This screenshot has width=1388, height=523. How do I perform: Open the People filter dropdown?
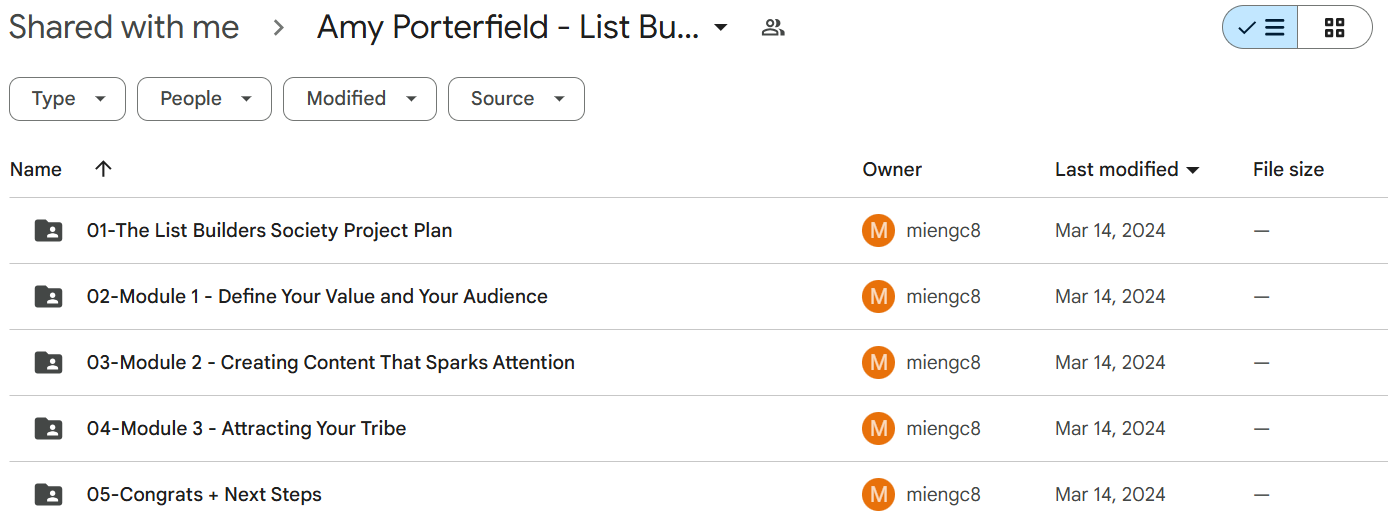click(204, 99)
